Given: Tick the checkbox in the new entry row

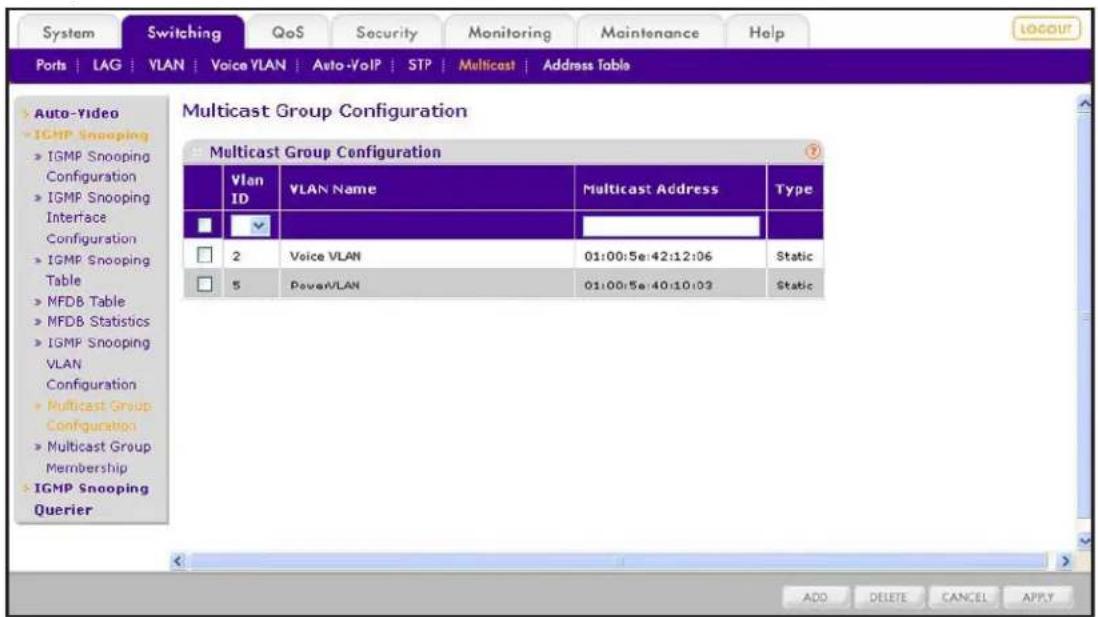Looking at the screenshot, I should (204, 226).
